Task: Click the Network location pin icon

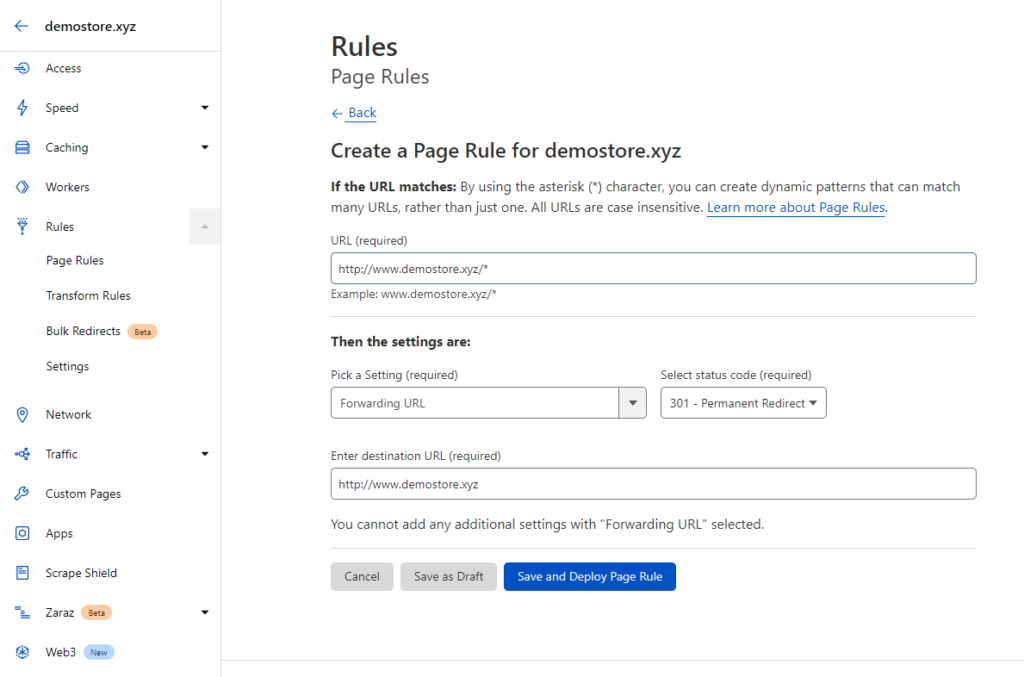Action: (x=22, y=415)
